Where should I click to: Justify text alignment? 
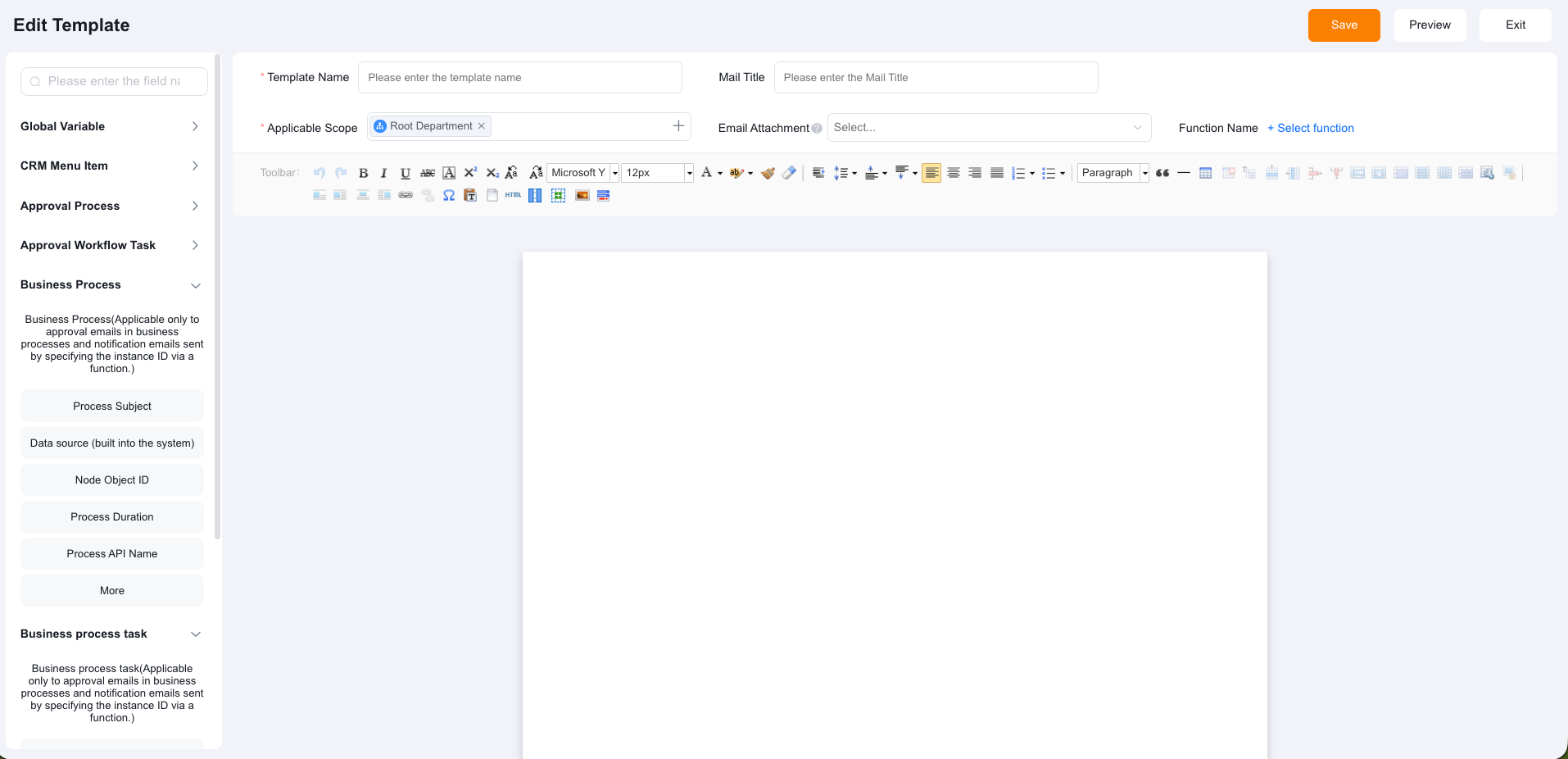(x=997, y=173)
